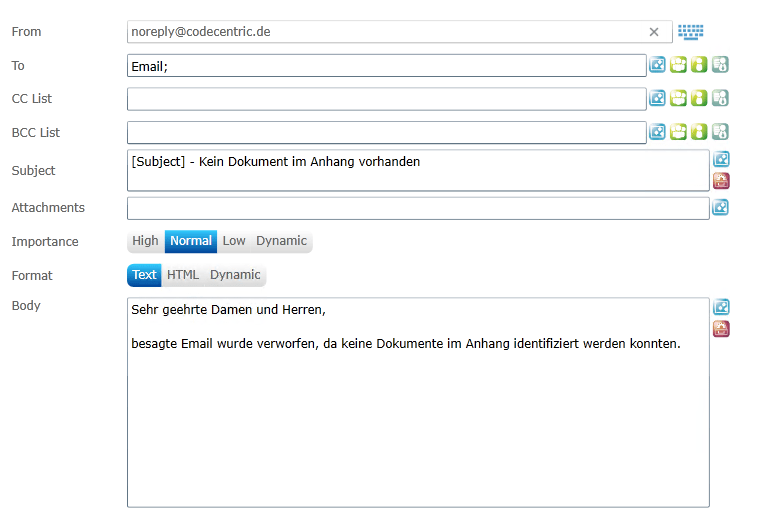Click the red icon beside Body text area
Screen dimensions: 769x530
tap(721, 329)
